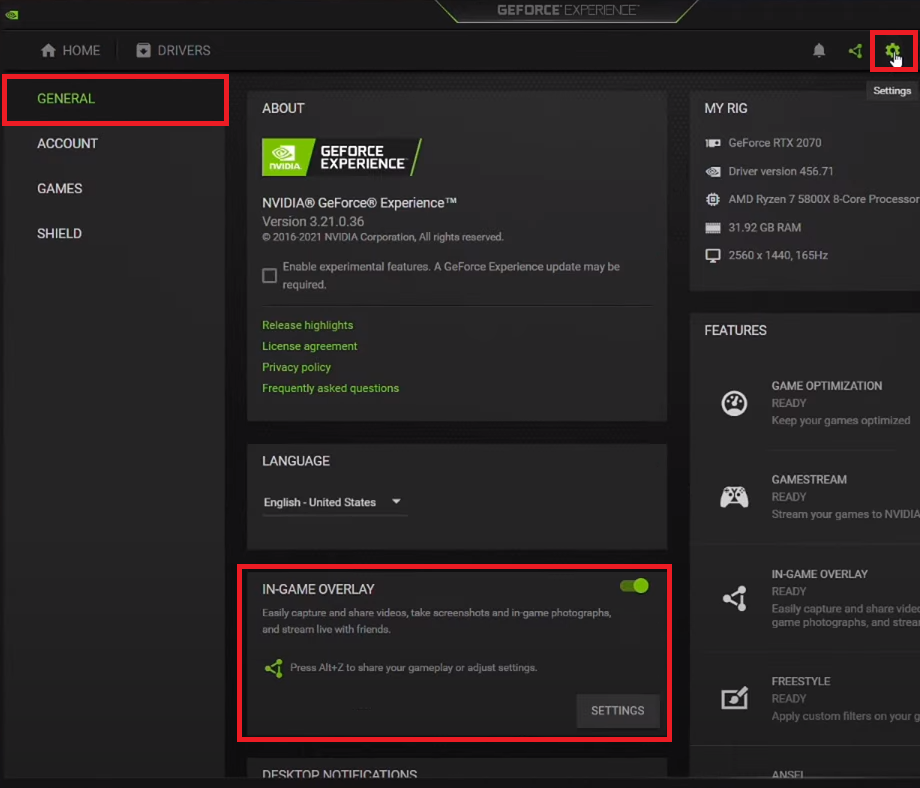
Task: Click the Version 3.21.0.36 text
Action: [x=313, y=222]
